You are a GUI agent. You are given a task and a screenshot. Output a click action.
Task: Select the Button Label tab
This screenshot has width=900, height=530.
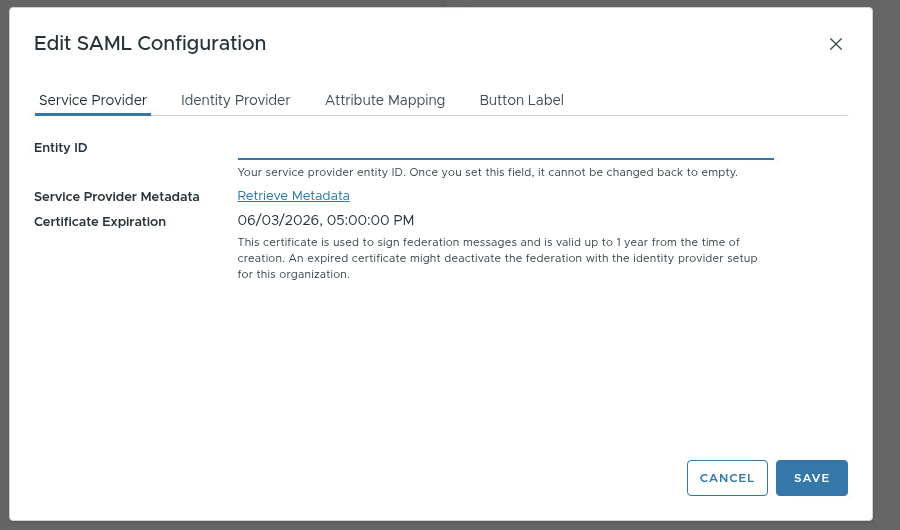point(521,100)
